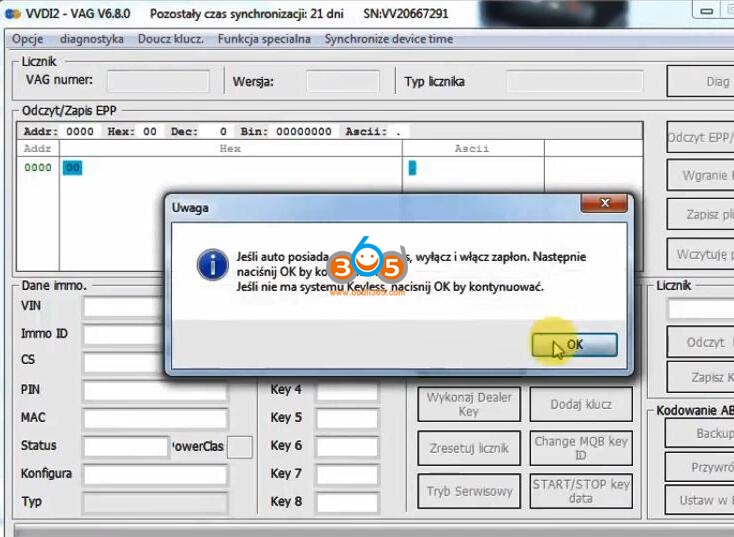The image size is (734, 537).
Task: Click the Key 8 field
Action: click(347, 503)
